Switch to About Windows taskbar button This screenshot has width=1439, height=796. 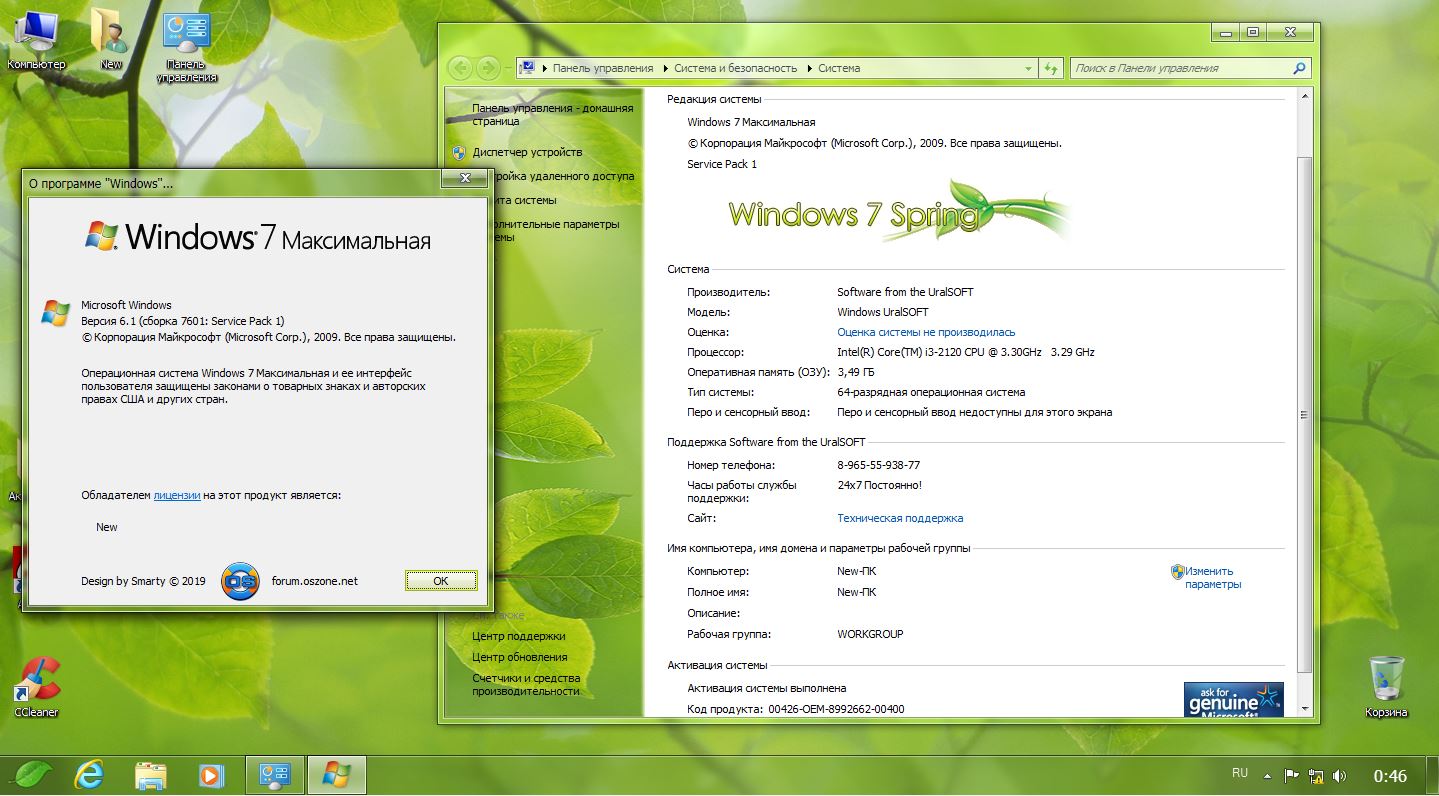[337, 775]
